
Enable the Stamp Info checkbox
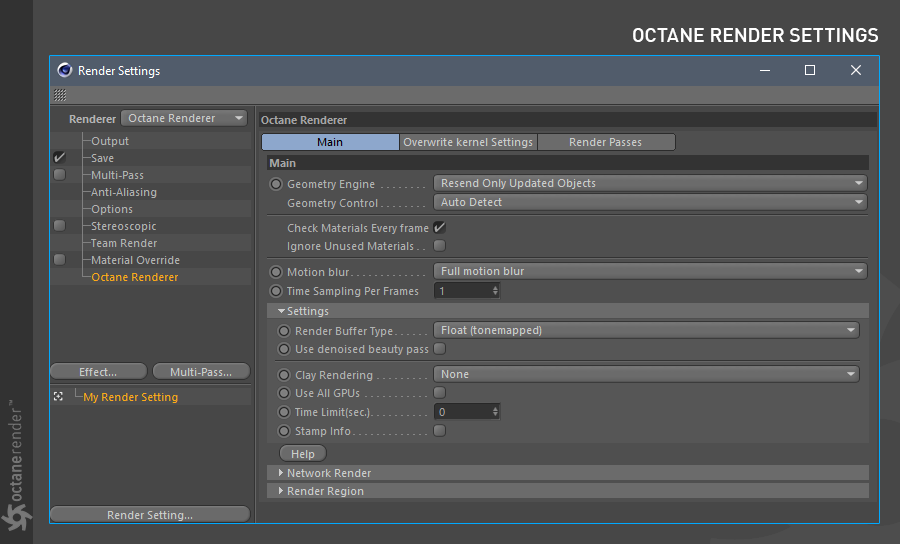click(x=440, y=430)
